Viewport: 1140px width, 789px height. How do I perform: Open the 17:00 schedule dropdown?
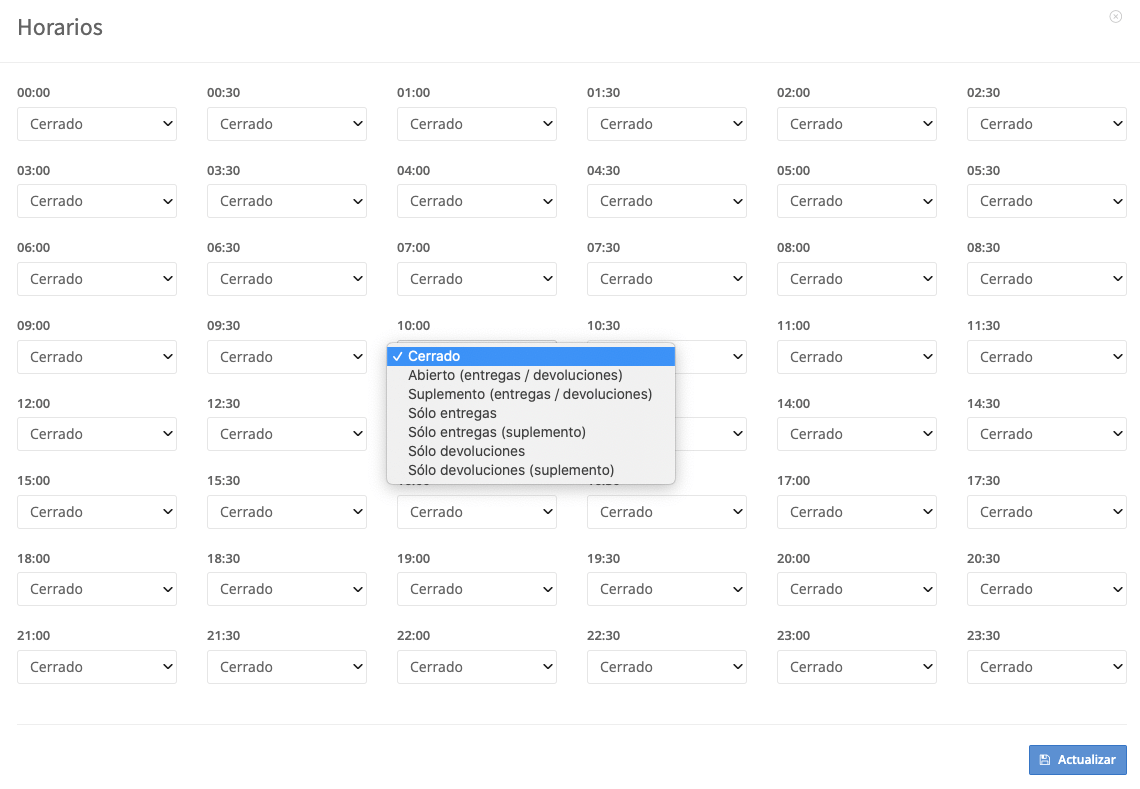click(856, 512)
